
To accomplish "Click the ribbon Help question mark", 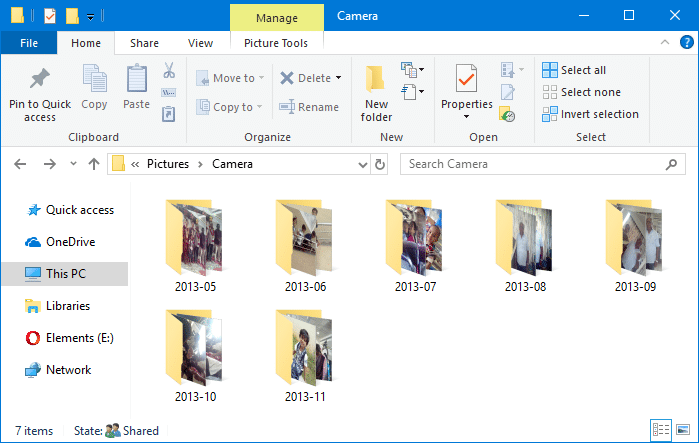I will click(685, 43).
